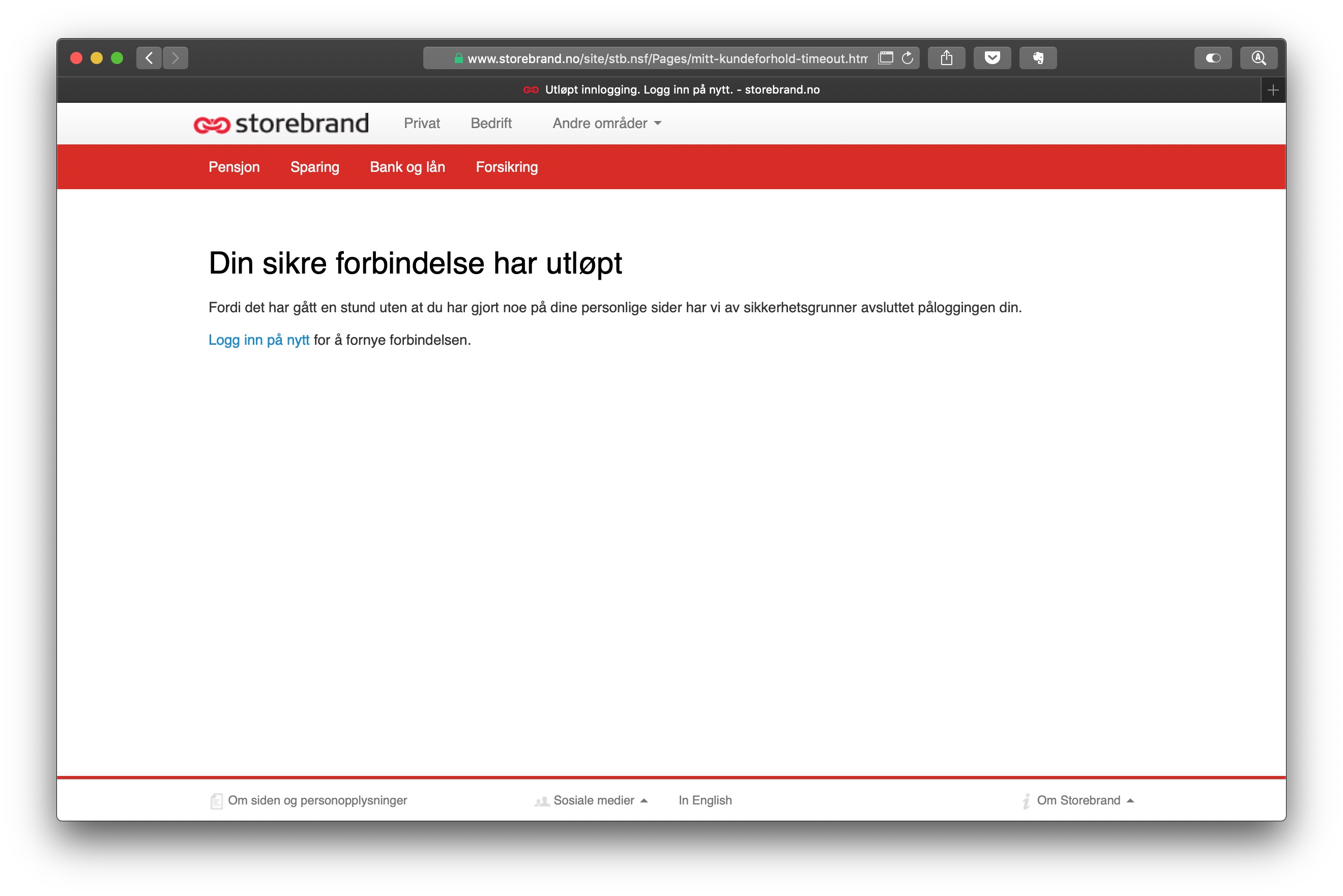Go back using the Safari back arrow
This screenshot has height=896, width=1343.
[x=149, y=57]
